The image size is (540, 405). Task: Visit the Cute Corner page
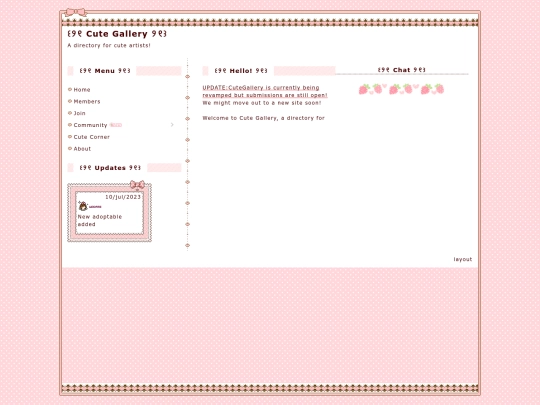coord(92,137)
